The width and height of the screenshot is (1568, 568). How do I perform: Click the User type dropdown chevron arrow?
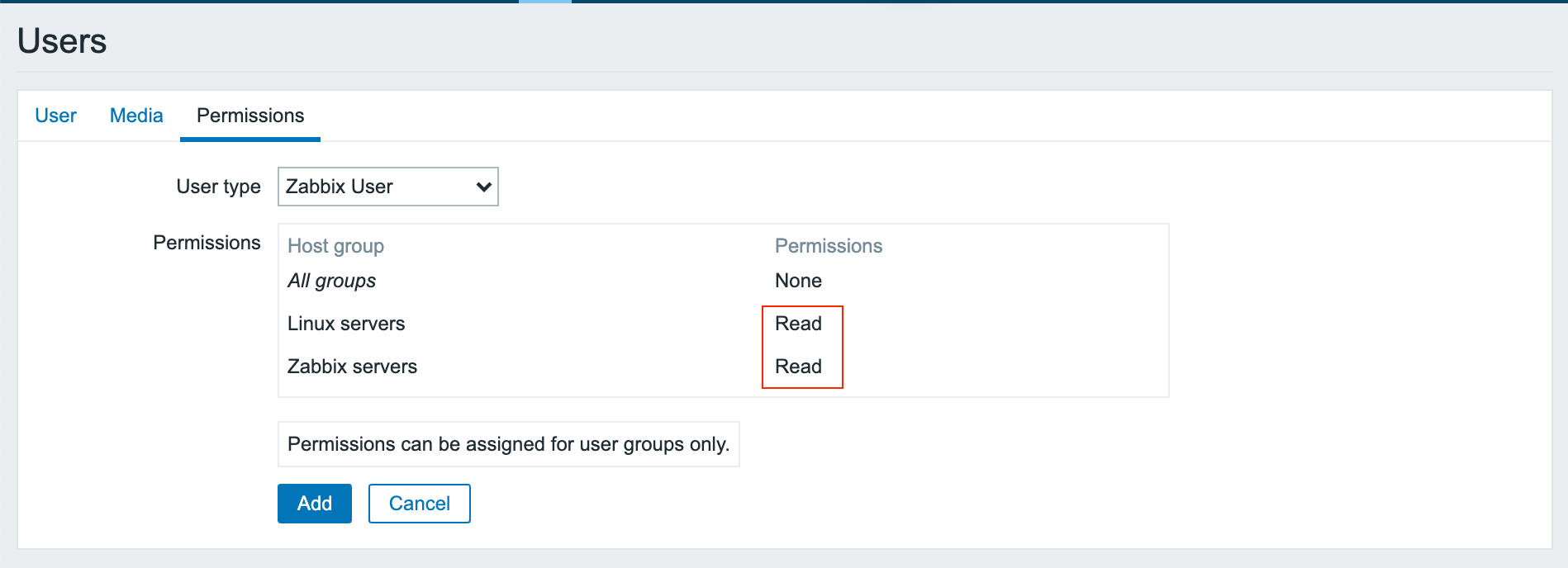point(484,187)
